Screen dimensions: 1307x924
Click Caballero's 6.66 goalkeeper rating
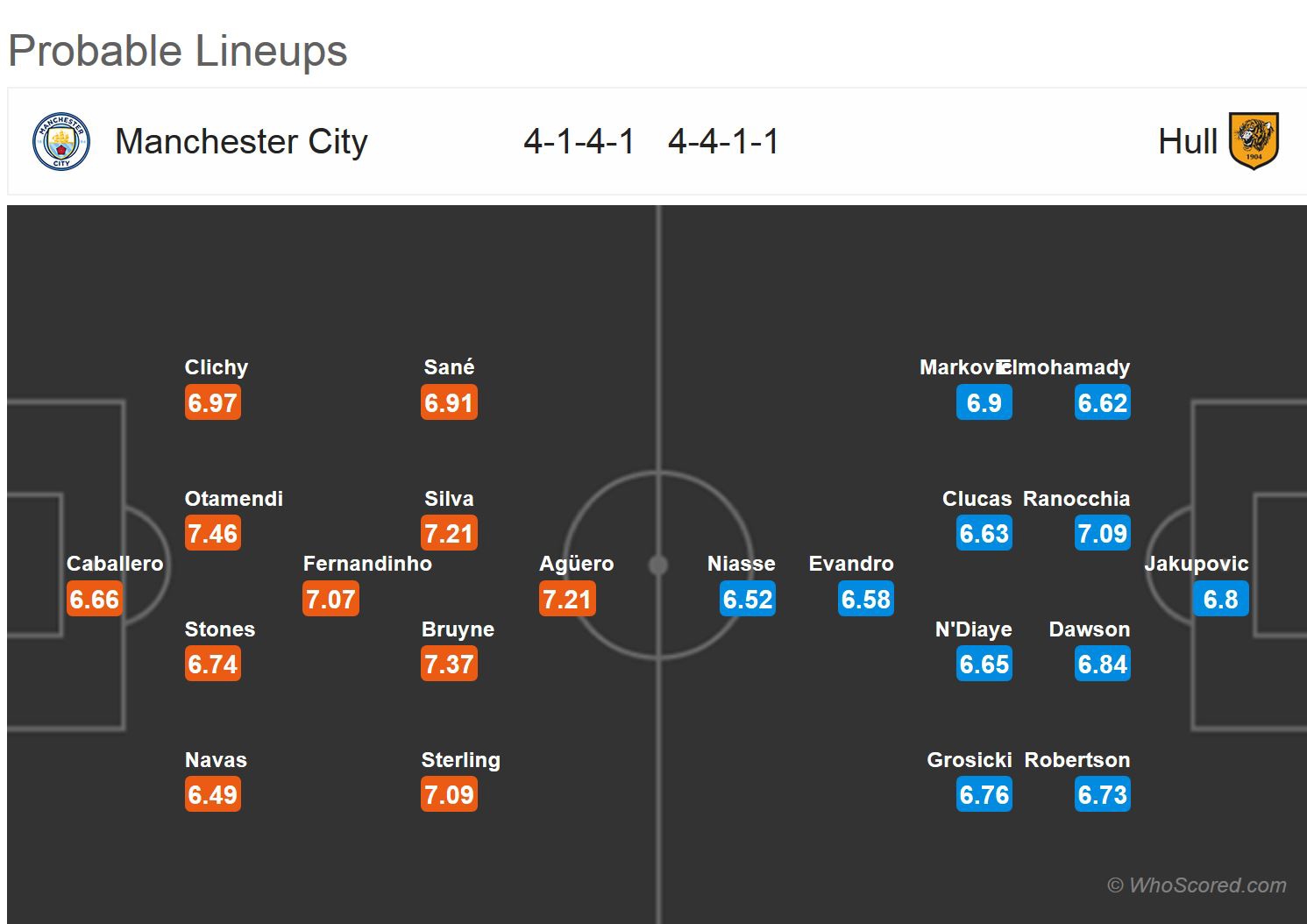(95, 600)
